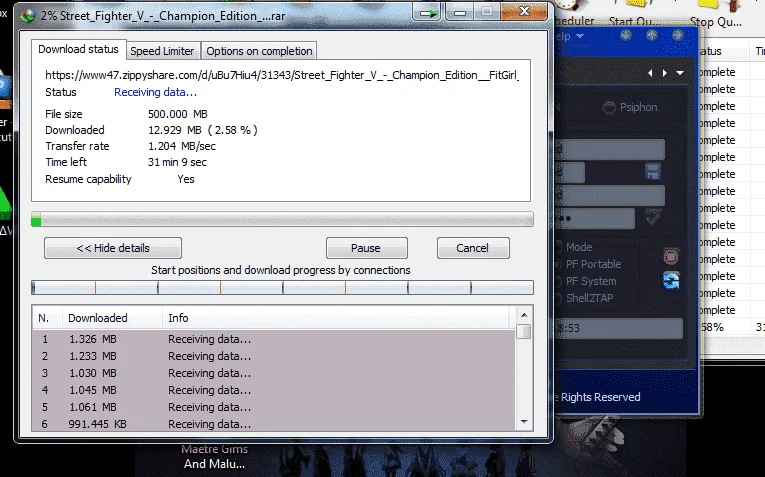Click the red stop icon in blue window
The width and height of the screenshot is (765, 477).
(x=671, y=257)
